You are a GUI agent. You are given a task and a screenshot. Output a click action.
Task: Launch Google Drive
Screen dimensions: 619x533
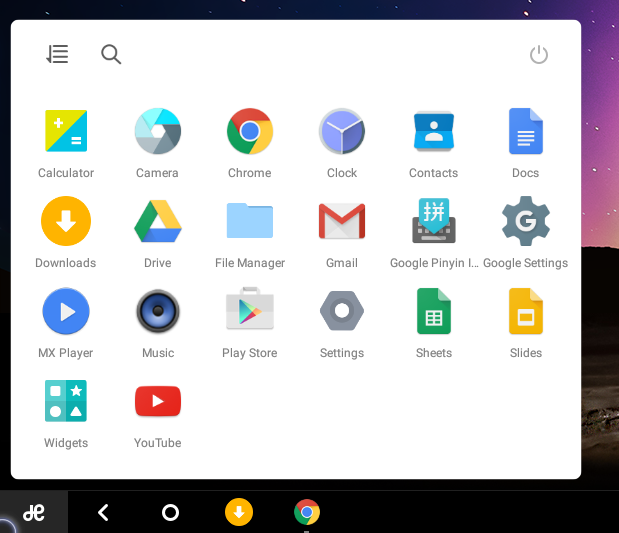[158, 221]
